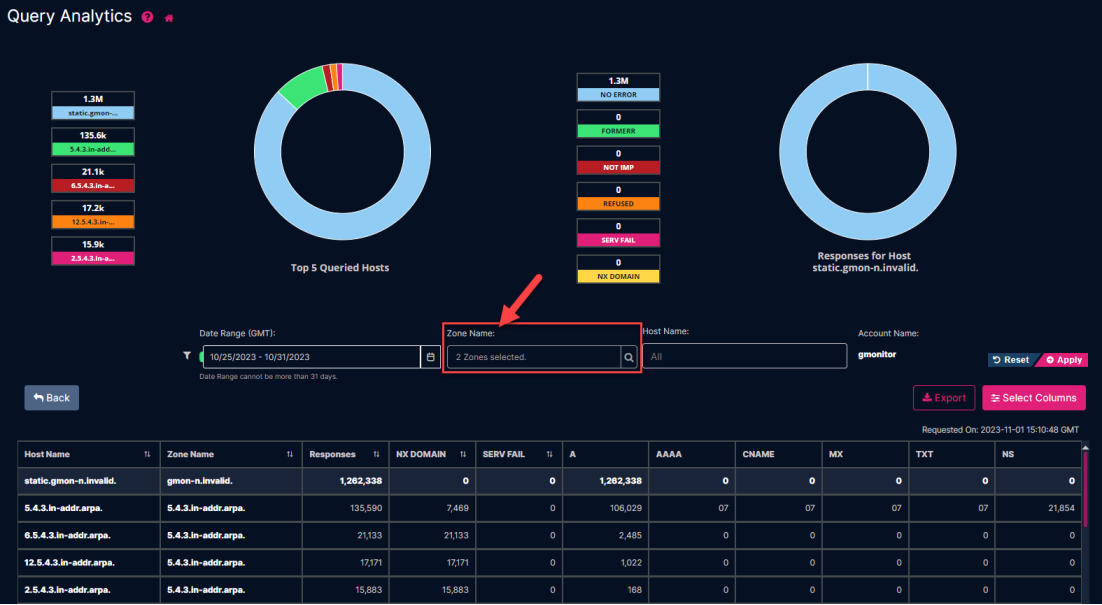Toggle sorting on the NX DOMAIN column
The image size is (1102, 605).
pyautogui.click(x=462, y=453)
